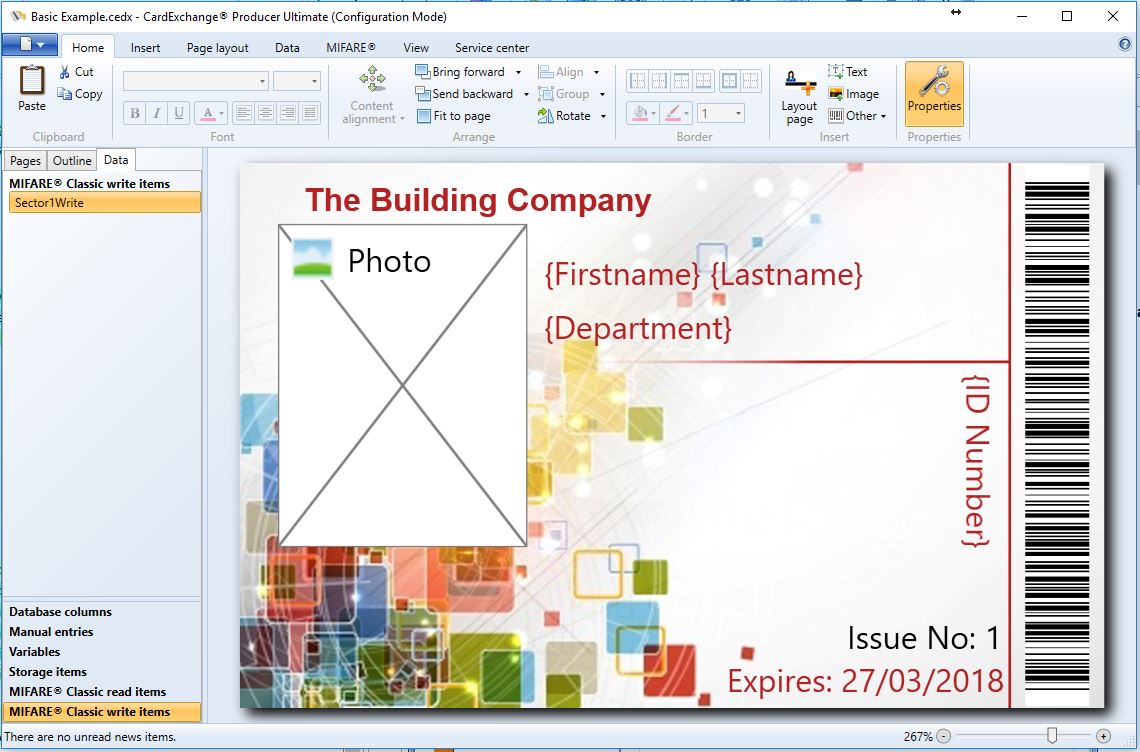Switch to the Insert ribbon tab
Screen dimensions: 1140x752
coord(145,47)
